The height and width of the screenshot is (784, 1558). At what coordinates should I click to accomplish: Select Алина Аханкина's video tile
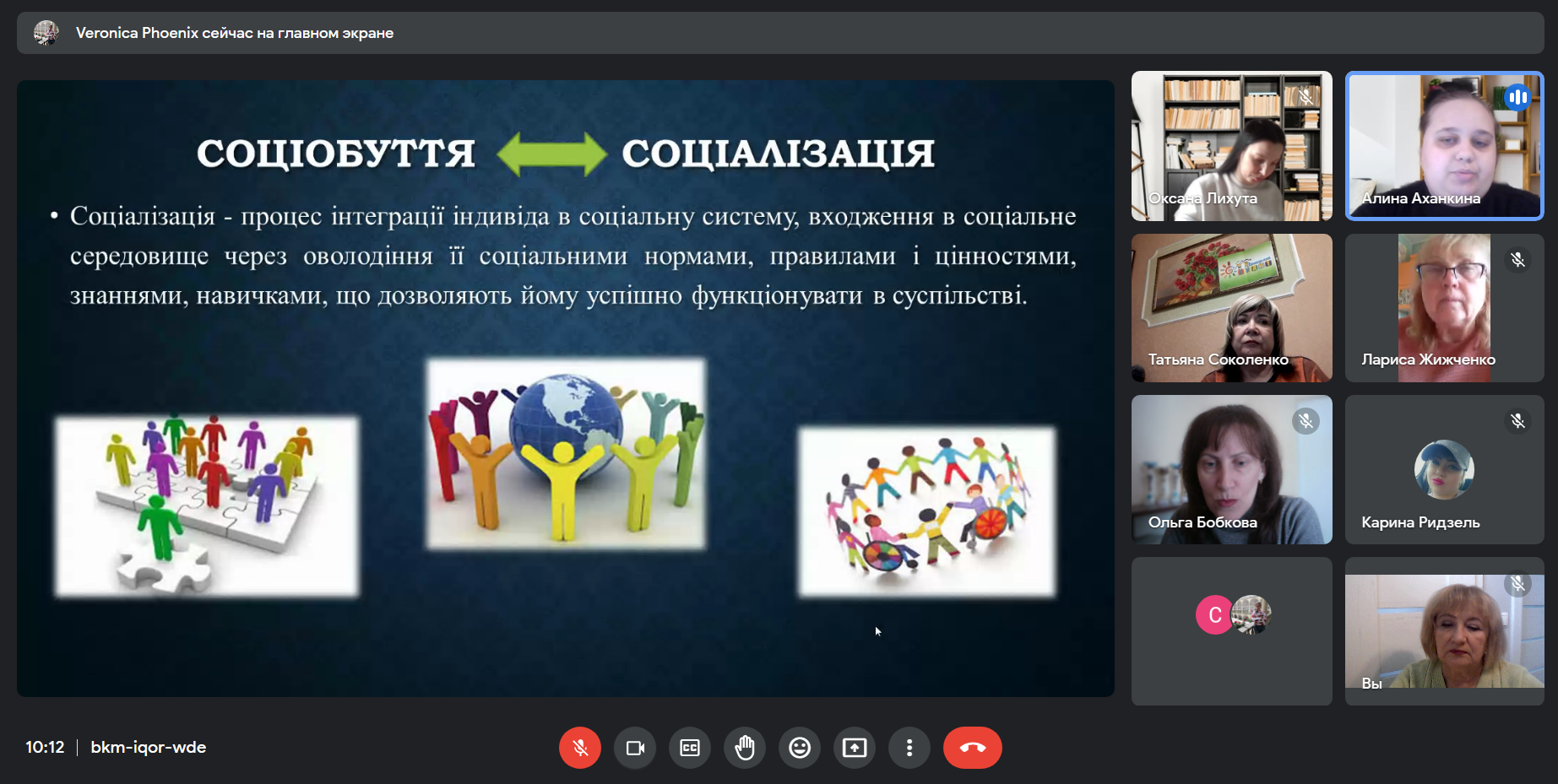click(1444, 145)
